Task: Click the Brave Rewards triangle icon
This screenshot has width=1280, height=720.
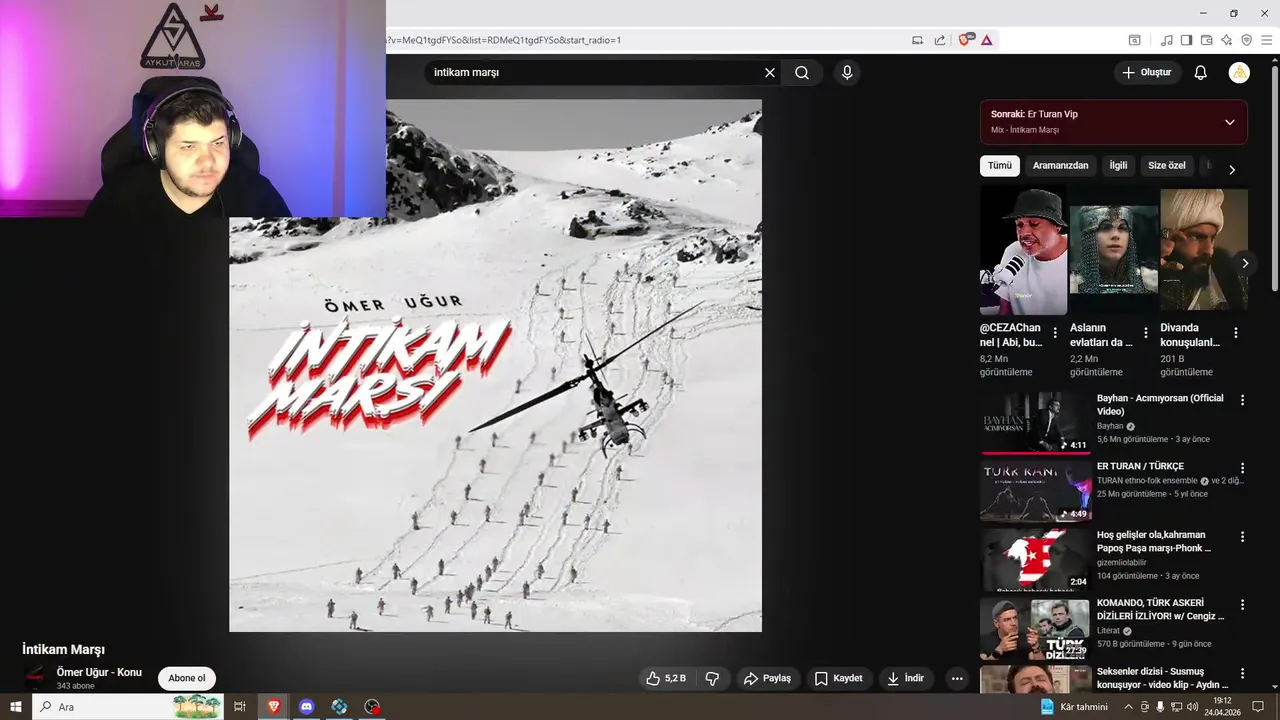Action: point(987,40)
